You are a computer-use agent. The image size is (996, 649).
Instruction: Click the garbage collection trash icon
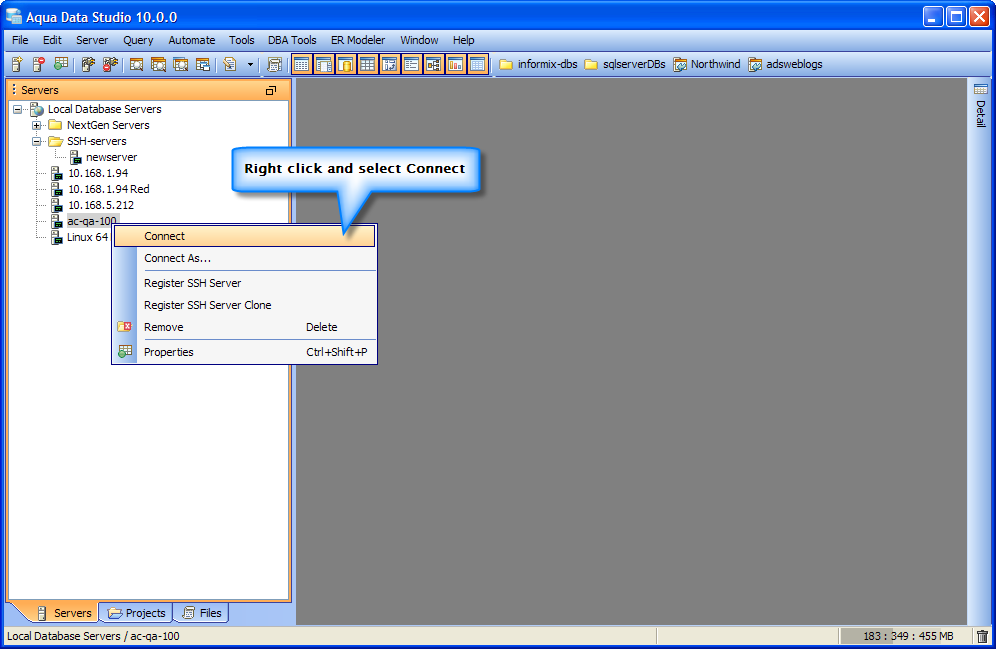click(x=982, y=636)
